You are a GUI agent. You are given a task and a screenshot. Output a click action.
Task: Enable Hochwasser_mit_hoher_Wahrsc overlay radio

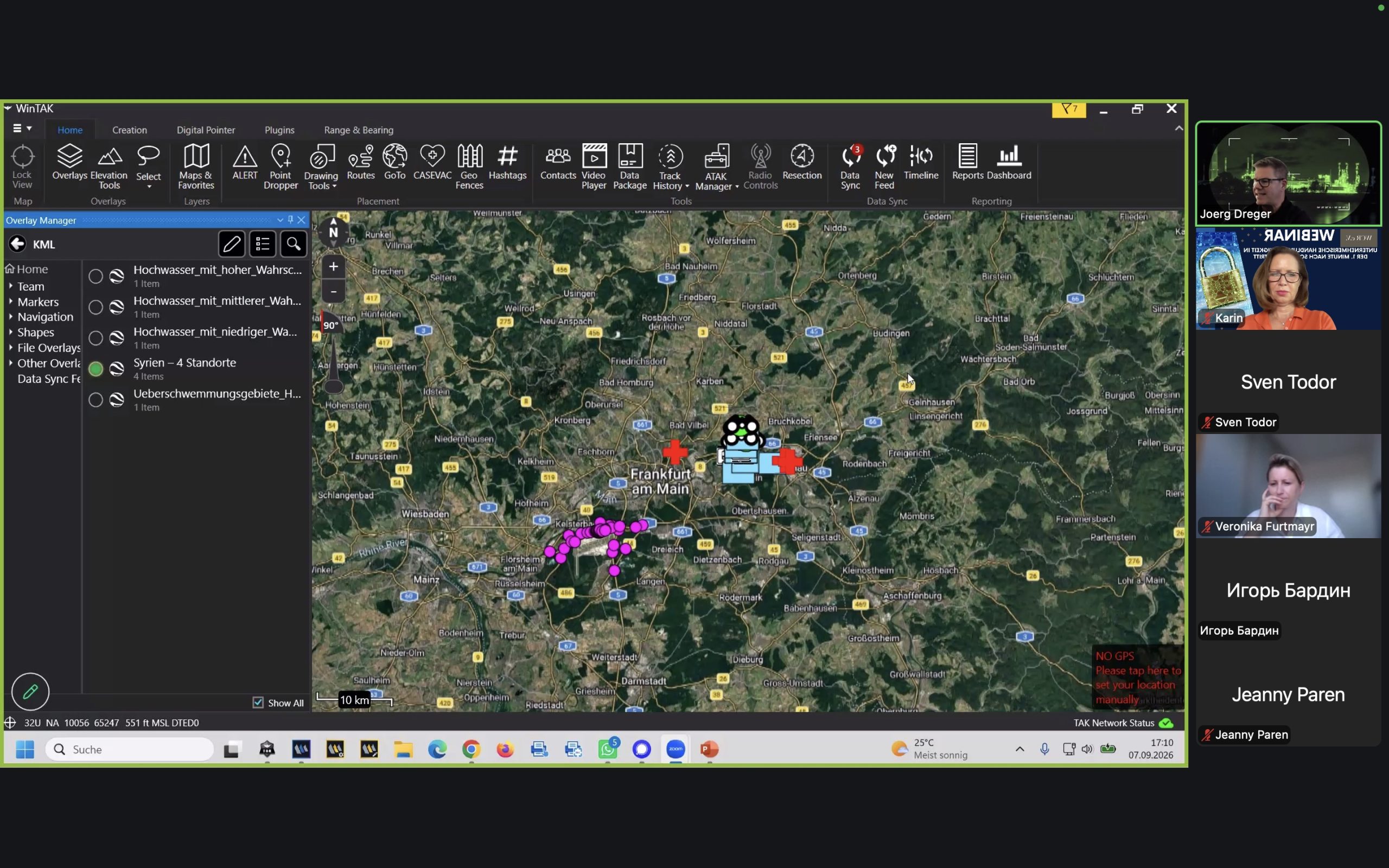click(x=96, y=276)
